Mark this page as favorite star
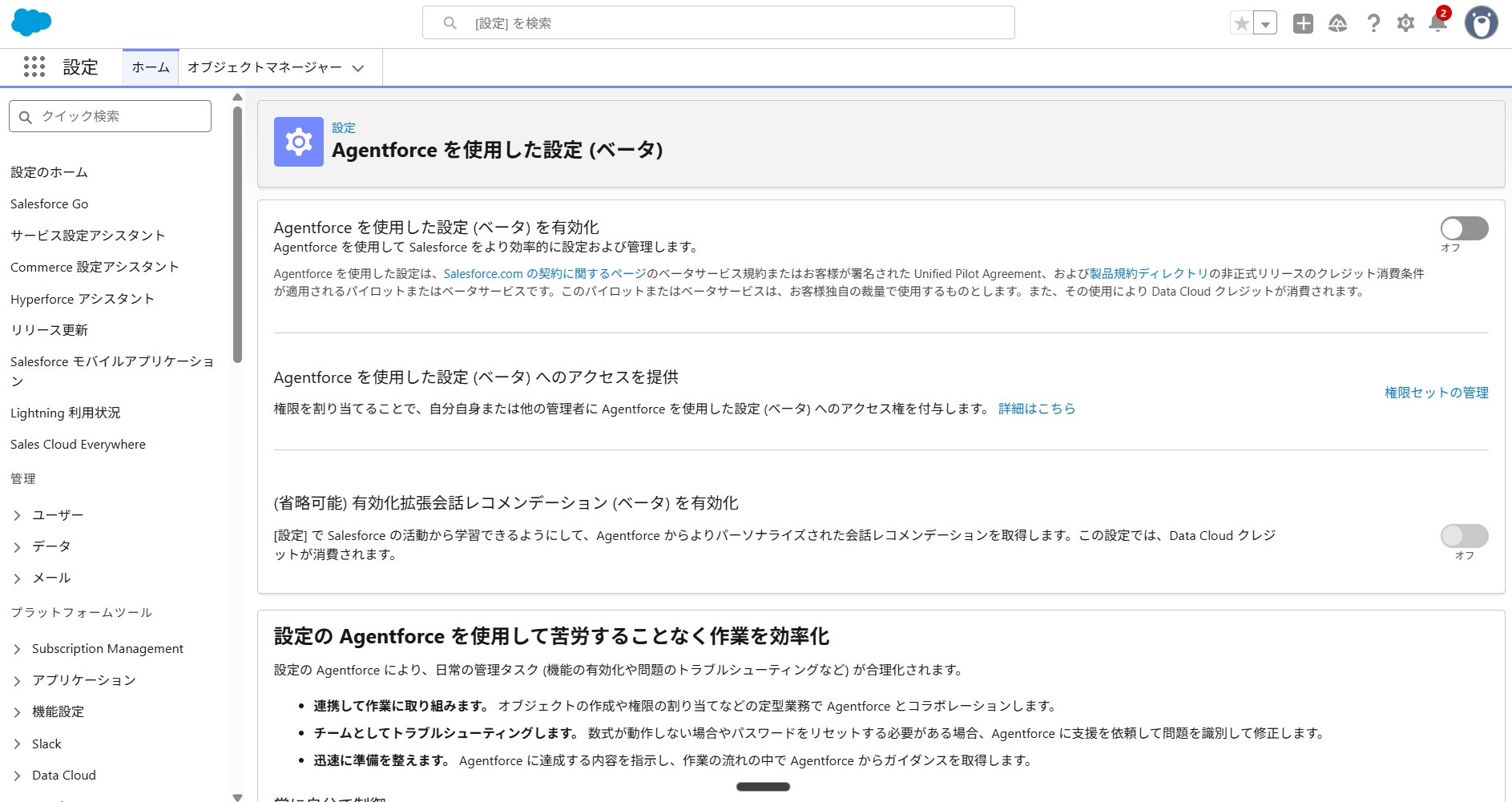 [x=1242, y=22]
